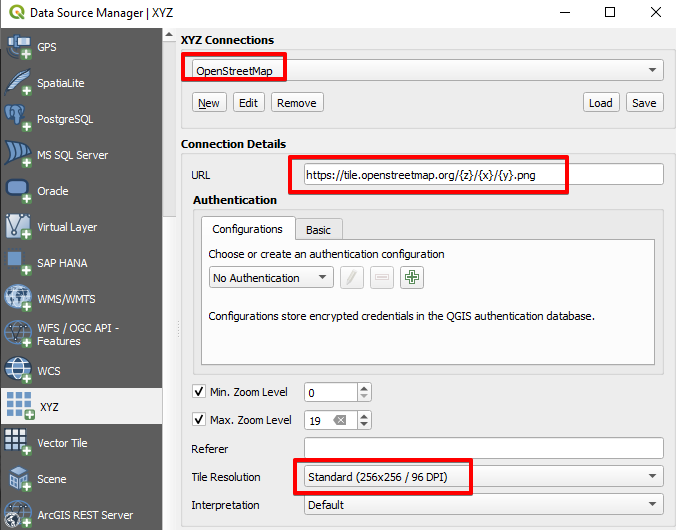Select the Oracle database icon
676x530 pixels.
click(x=18, y=191)
